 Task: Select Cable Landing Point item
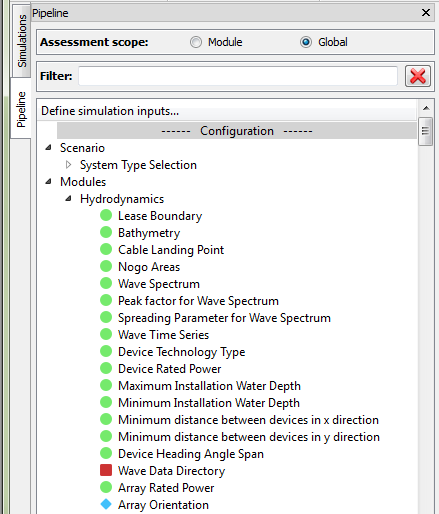coord(171,250)
